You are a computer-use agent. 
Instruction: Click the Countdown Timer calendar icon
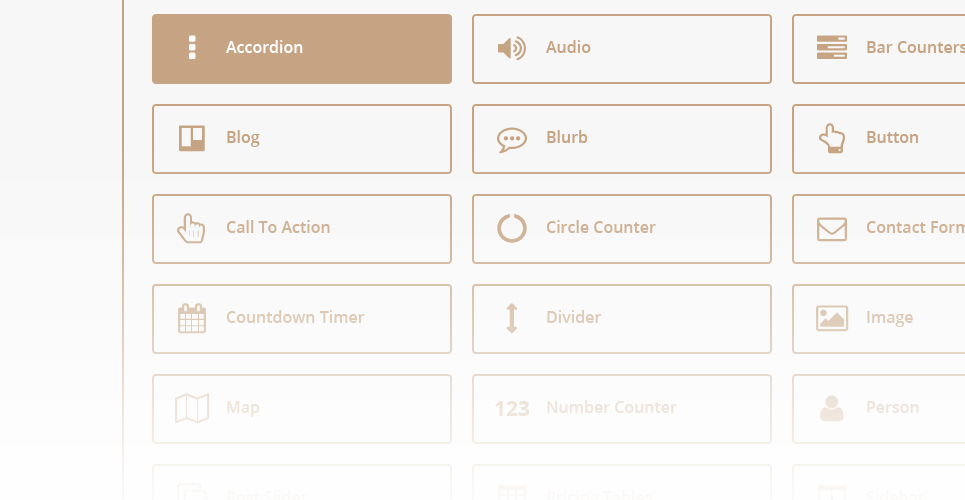[192, 318]
